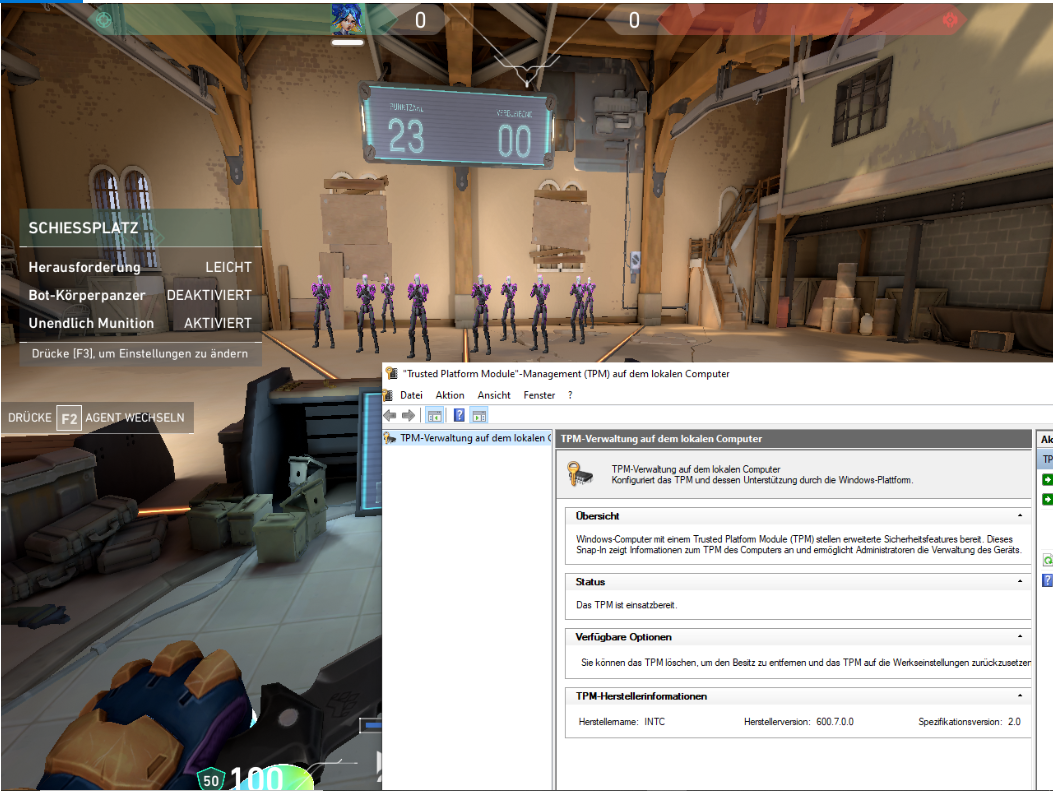The height and width of the screenshot is (791, 1054).
Task: Click the Bot-Körperpanzer value DEAKTIVIERT
Action: [209, 296]
